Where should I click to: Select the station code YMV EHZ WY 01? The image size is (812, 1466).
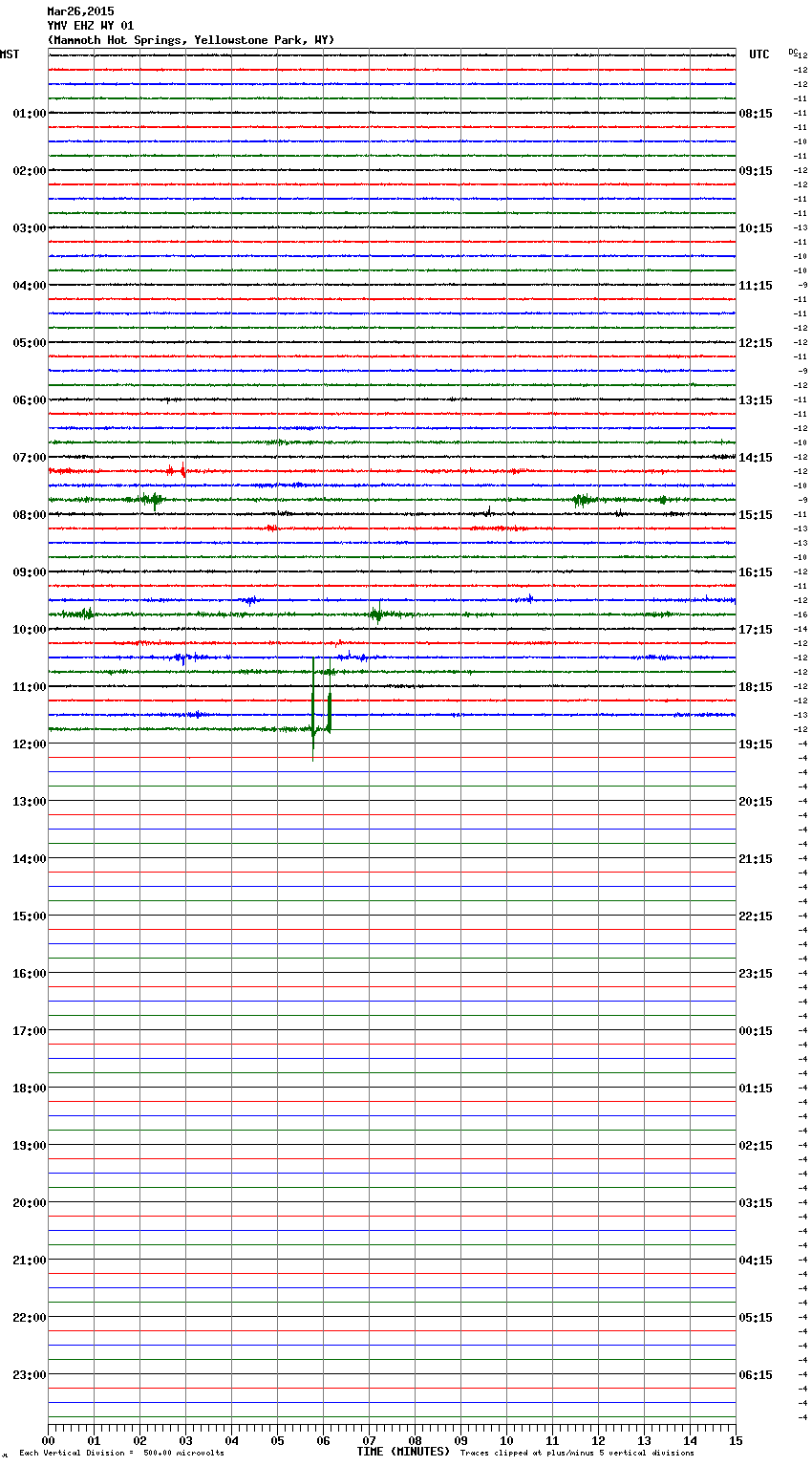(x=91, y=26)
